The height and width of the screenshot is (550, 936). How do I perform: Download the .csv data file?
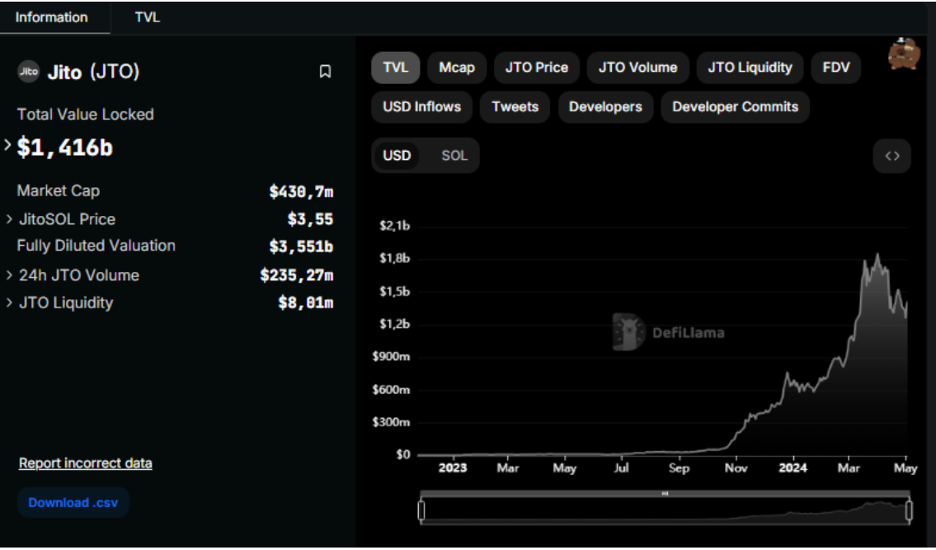coord(73,503)
